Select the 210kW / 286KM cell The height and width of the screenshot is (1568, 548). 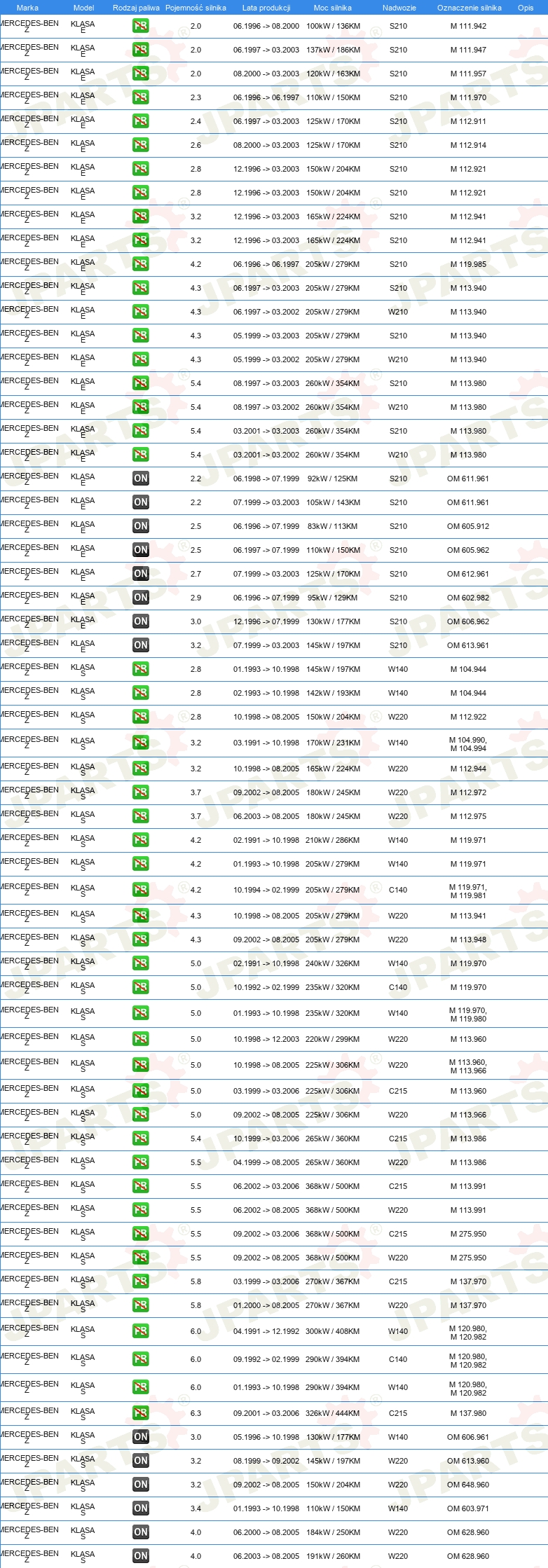333,840
